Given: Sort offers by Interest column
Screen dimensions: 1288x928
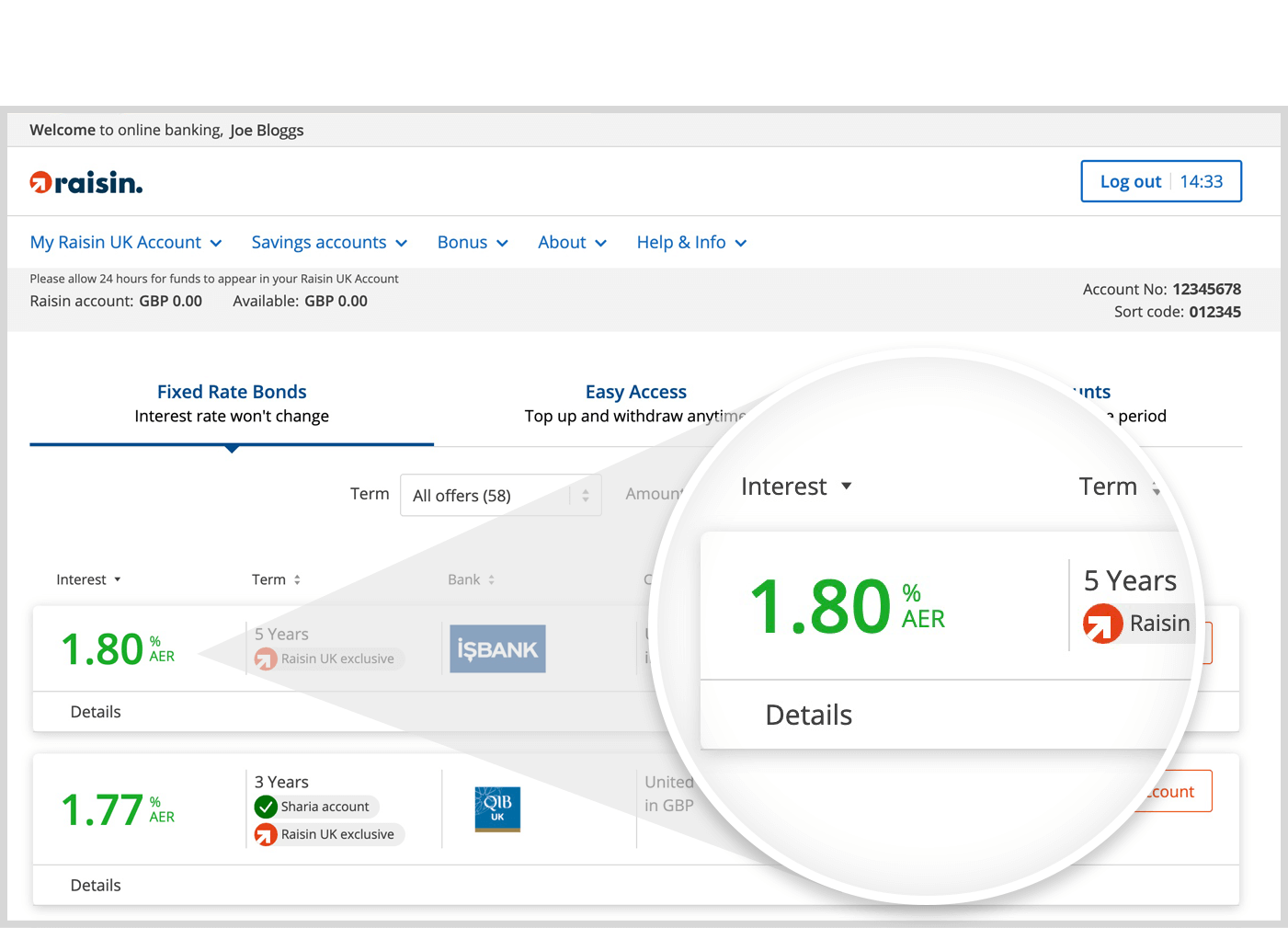Looking at the screenshot, I should click(88, 579).
